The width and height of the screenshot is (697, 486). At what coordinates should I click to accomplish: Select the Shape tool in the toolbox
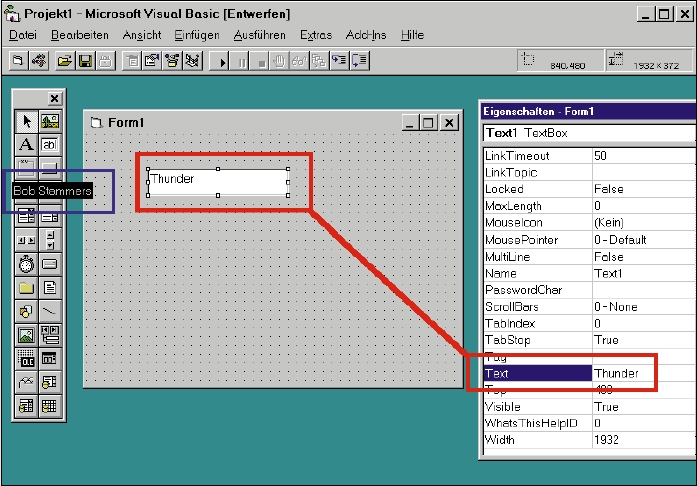[26, 311]
